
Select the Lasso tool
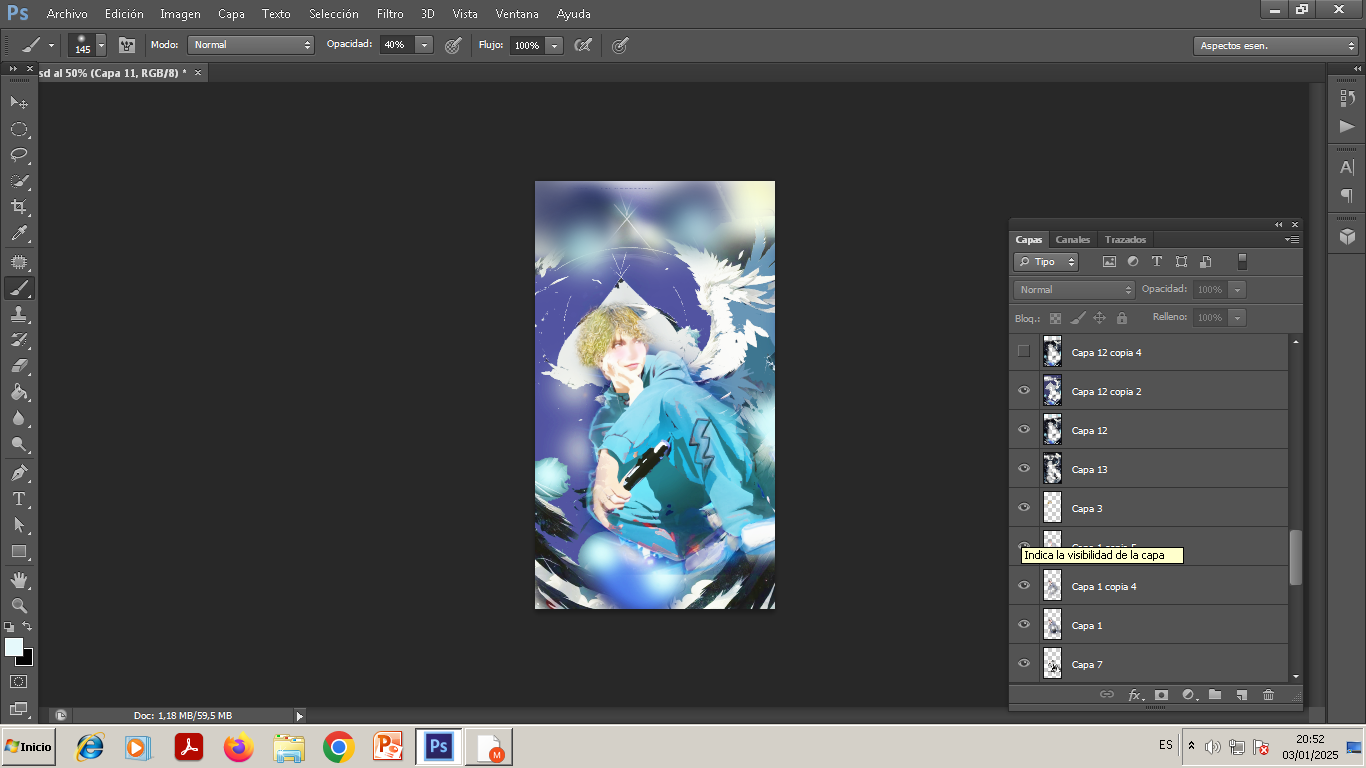coord(19,155)
